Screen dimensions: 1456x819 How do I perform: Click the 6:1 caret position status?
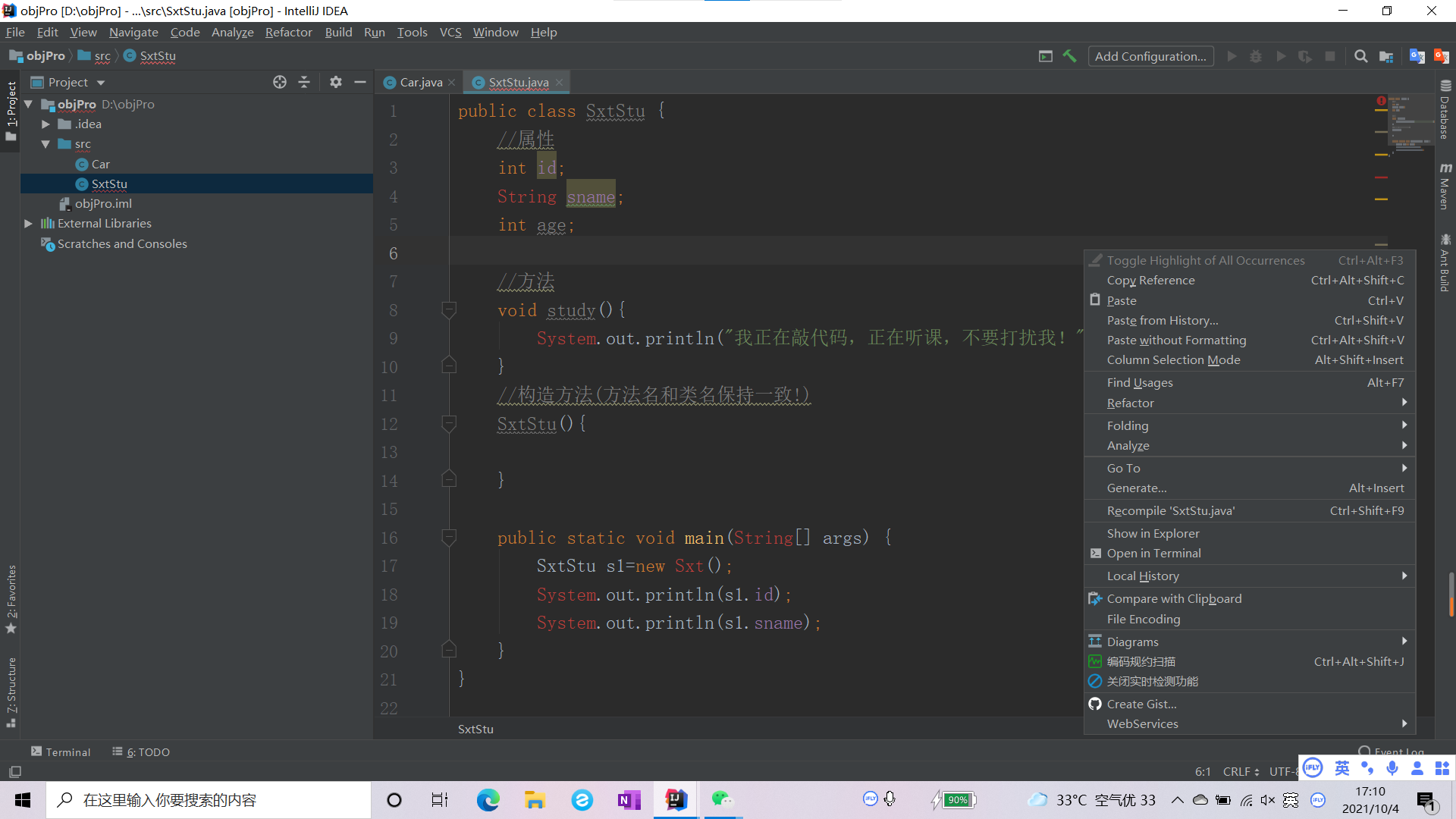(1203, 771)
